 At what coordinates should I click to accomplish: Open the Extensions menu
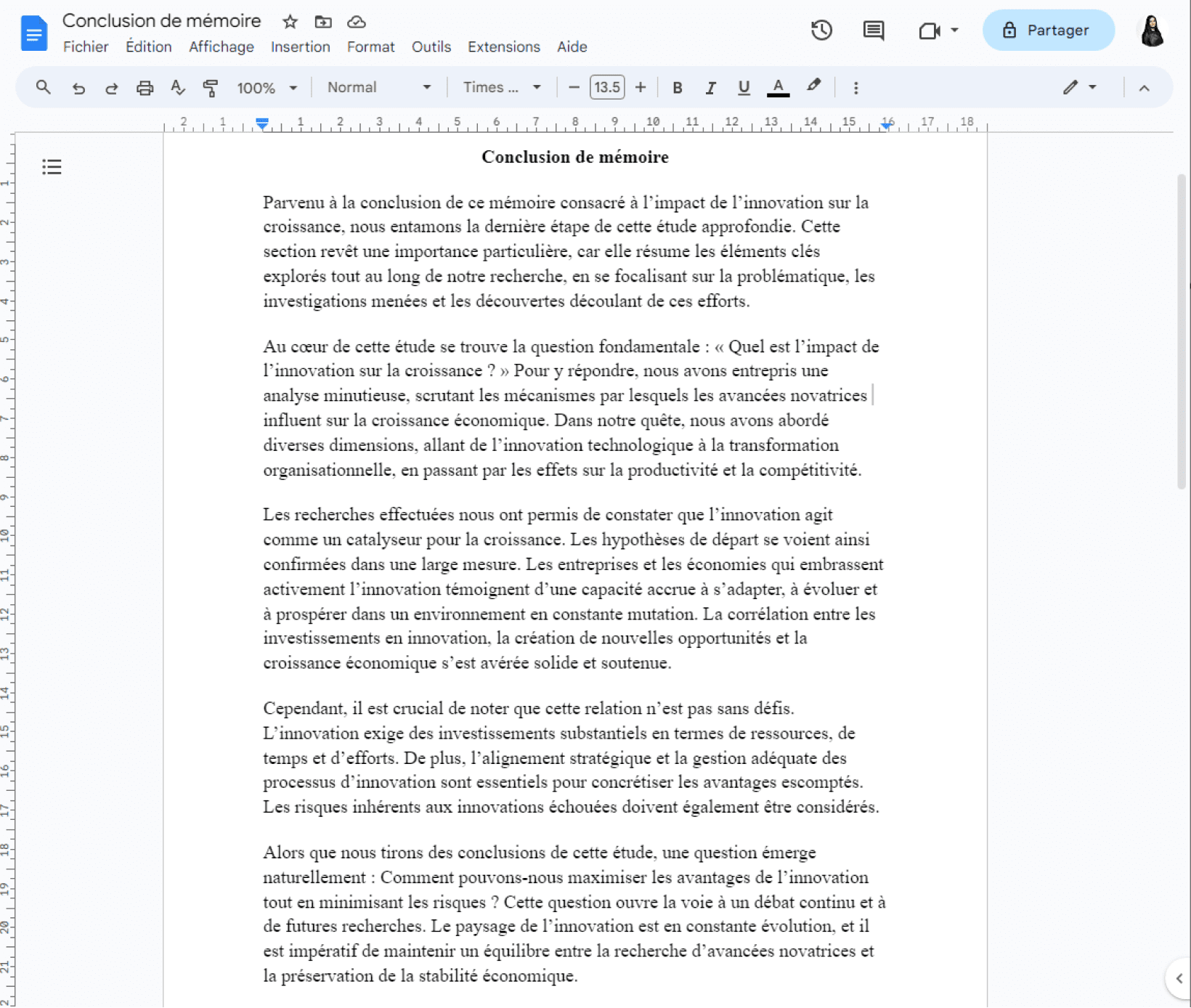pos(503,46)
